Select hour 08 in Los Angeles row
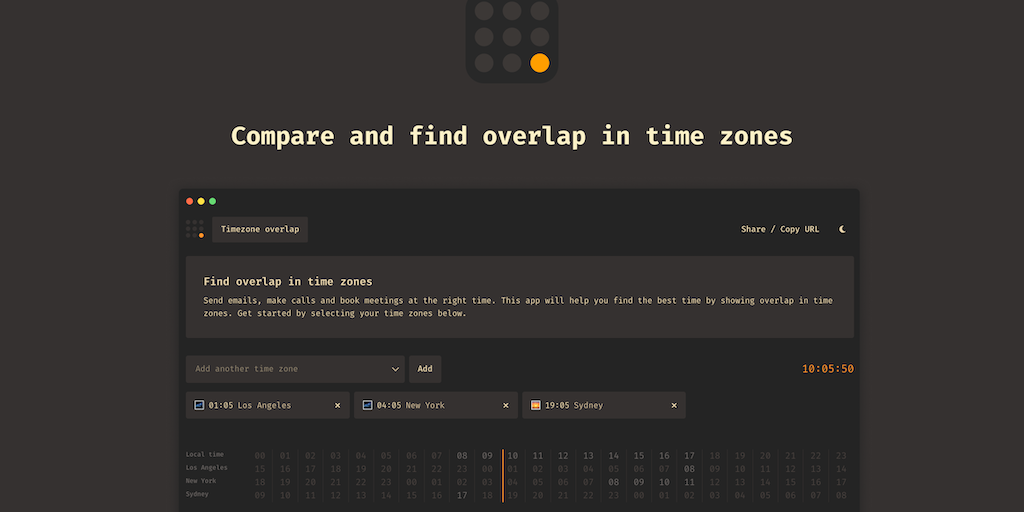The image size is (1024, 512). [690, 469]
